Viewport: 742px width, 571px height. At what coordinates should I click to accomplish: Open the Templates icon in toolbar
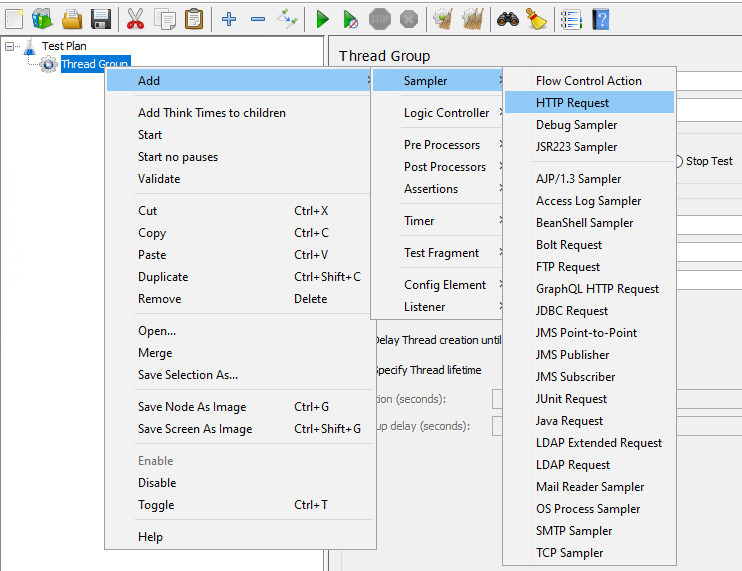click(42, 19)
